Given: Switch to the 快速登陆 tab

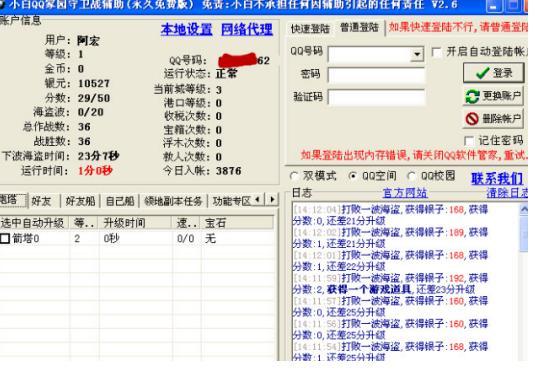Looking at the screenshot, I should (x=310, y=29).
